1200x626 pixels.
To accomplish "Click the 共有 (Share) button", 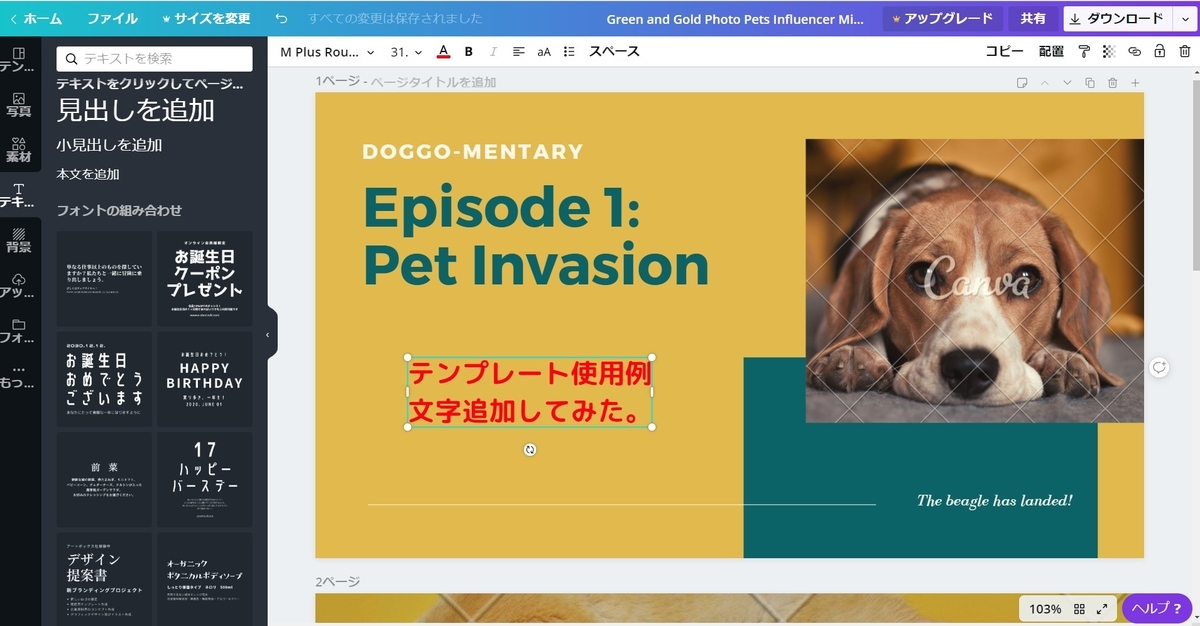I will 1032,18.
